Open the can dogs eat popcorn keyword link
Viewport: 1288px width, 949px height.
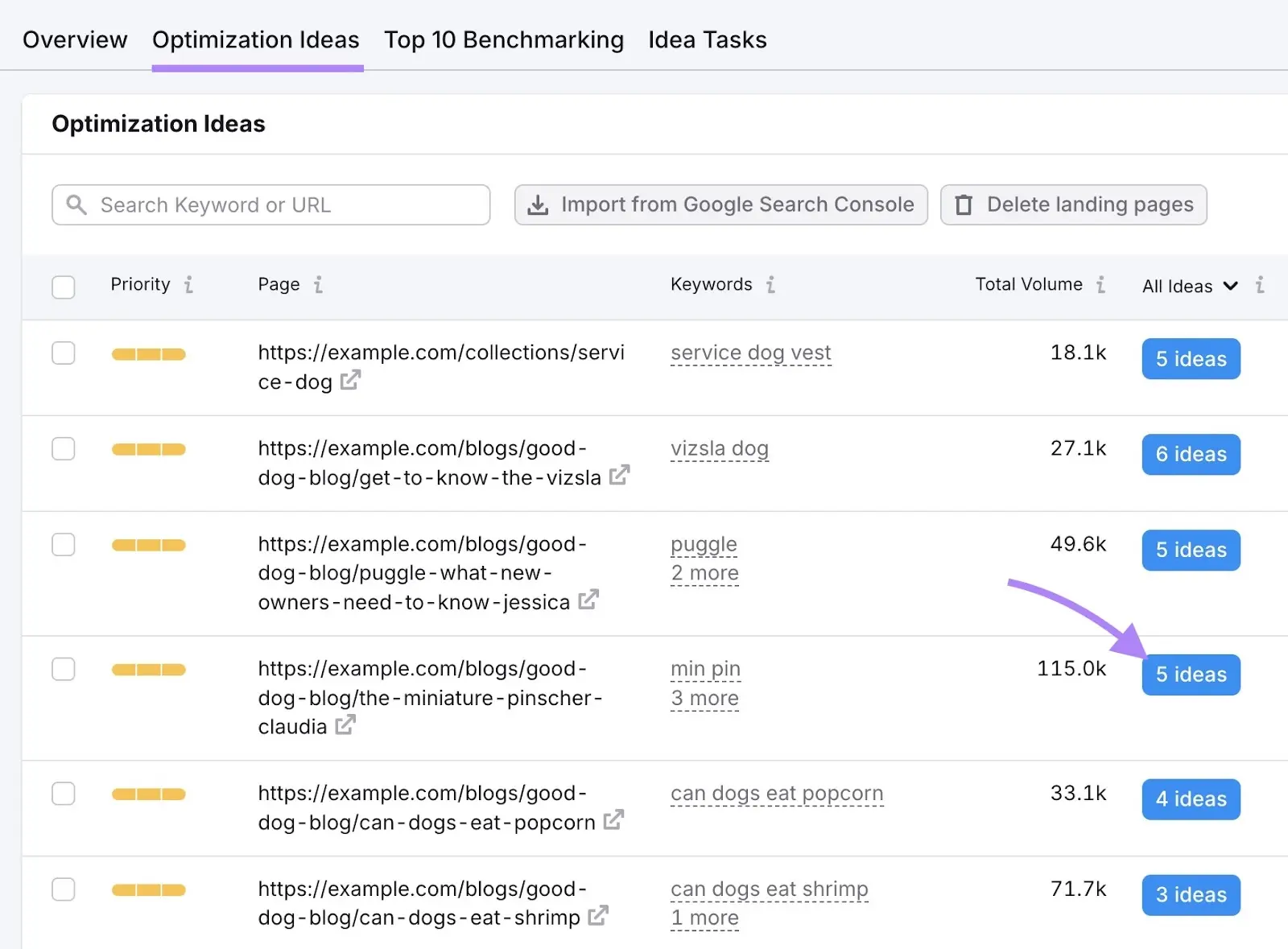776,793
